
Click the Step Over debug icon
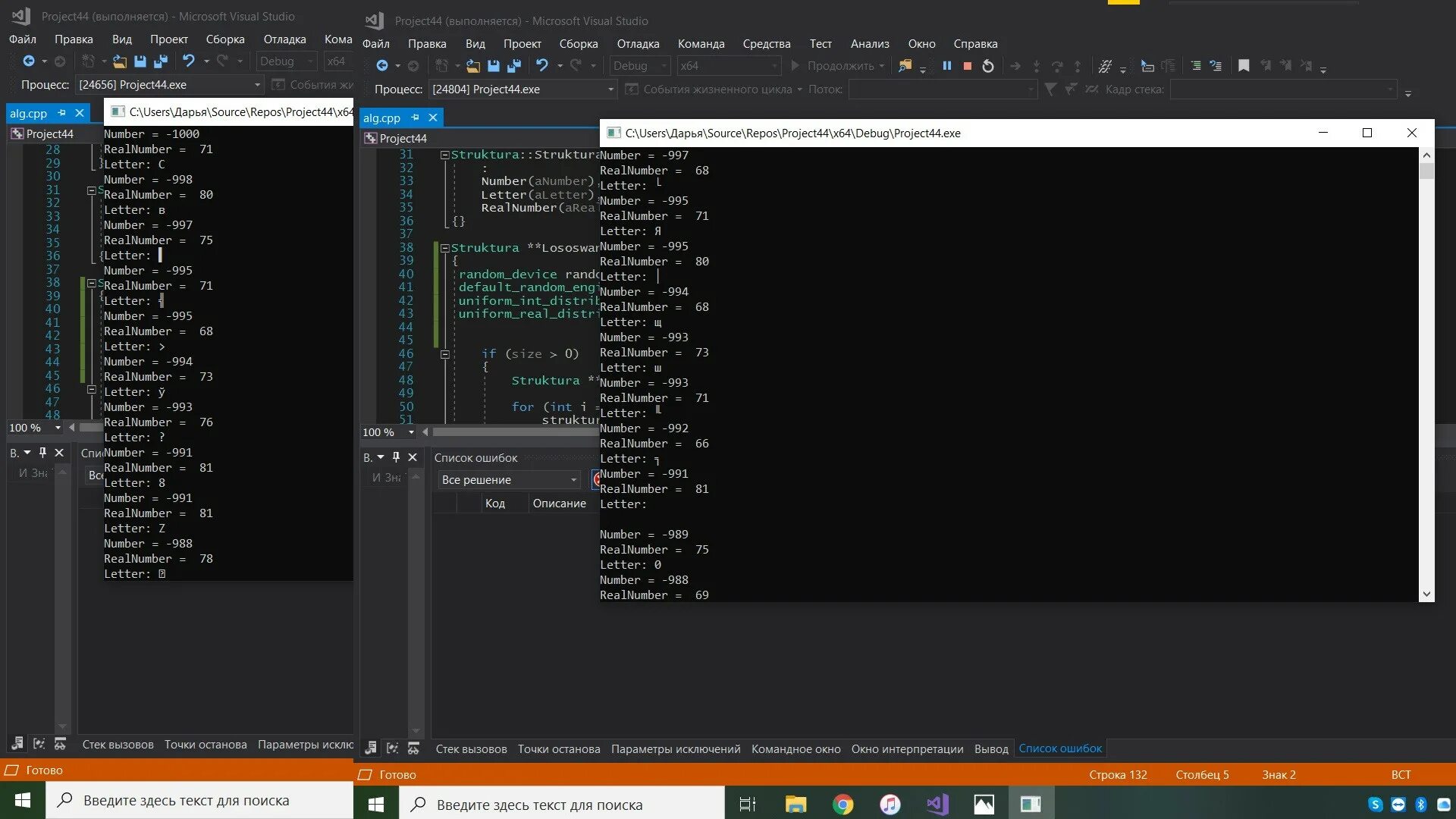point(1057,66)
